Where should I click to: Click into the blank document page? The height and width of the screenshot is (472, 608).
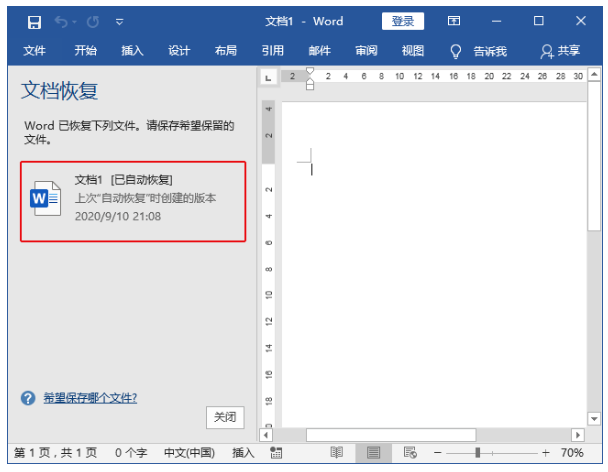(434, 264)
